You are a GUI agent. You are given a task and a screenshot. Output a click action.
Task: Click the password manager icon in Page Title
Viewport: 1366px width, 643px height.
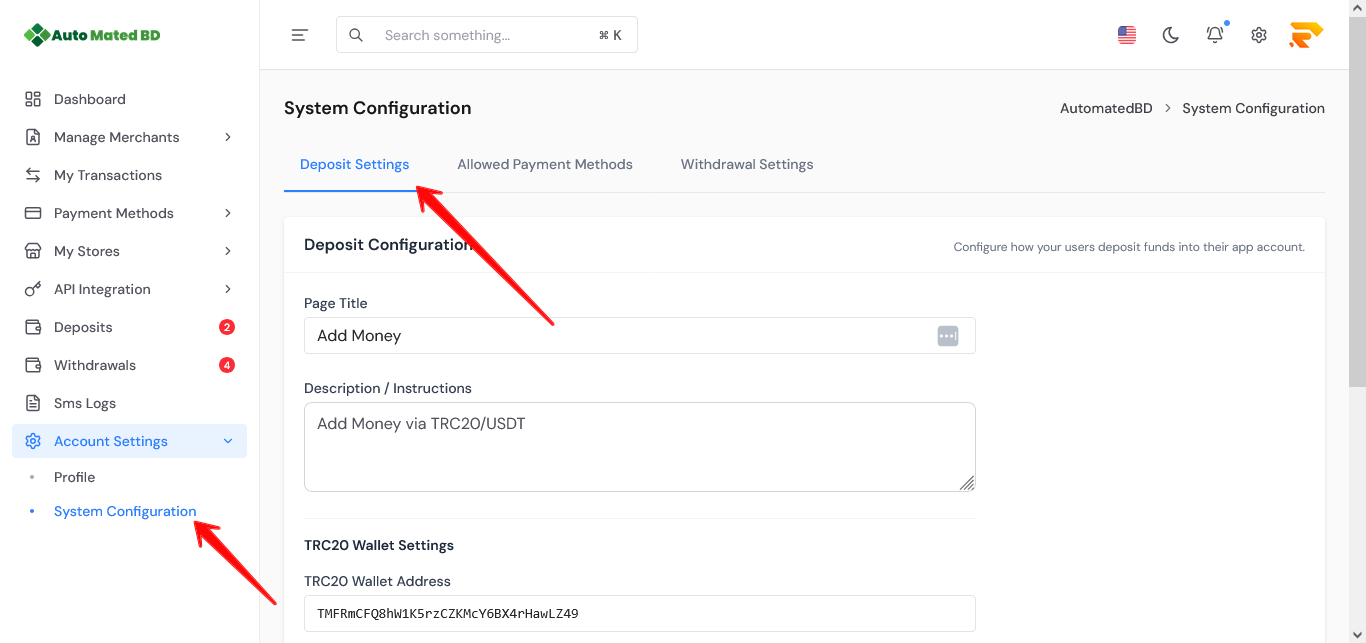(947, 336)
